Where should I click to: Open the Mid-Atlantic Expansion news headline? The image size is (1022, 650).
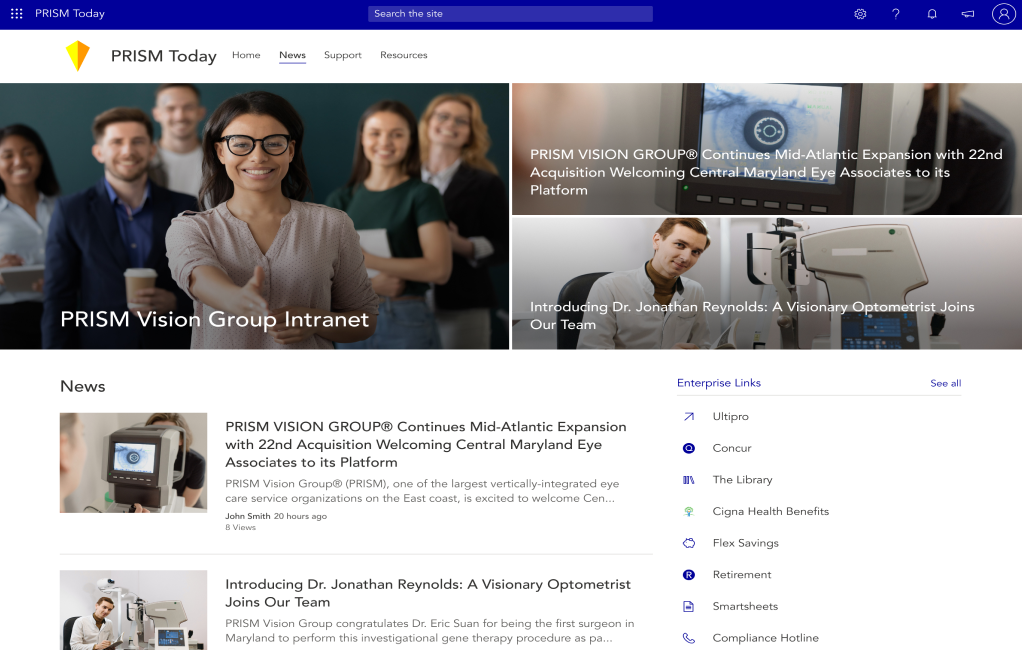pyautogui.click(x=426, y=445)
